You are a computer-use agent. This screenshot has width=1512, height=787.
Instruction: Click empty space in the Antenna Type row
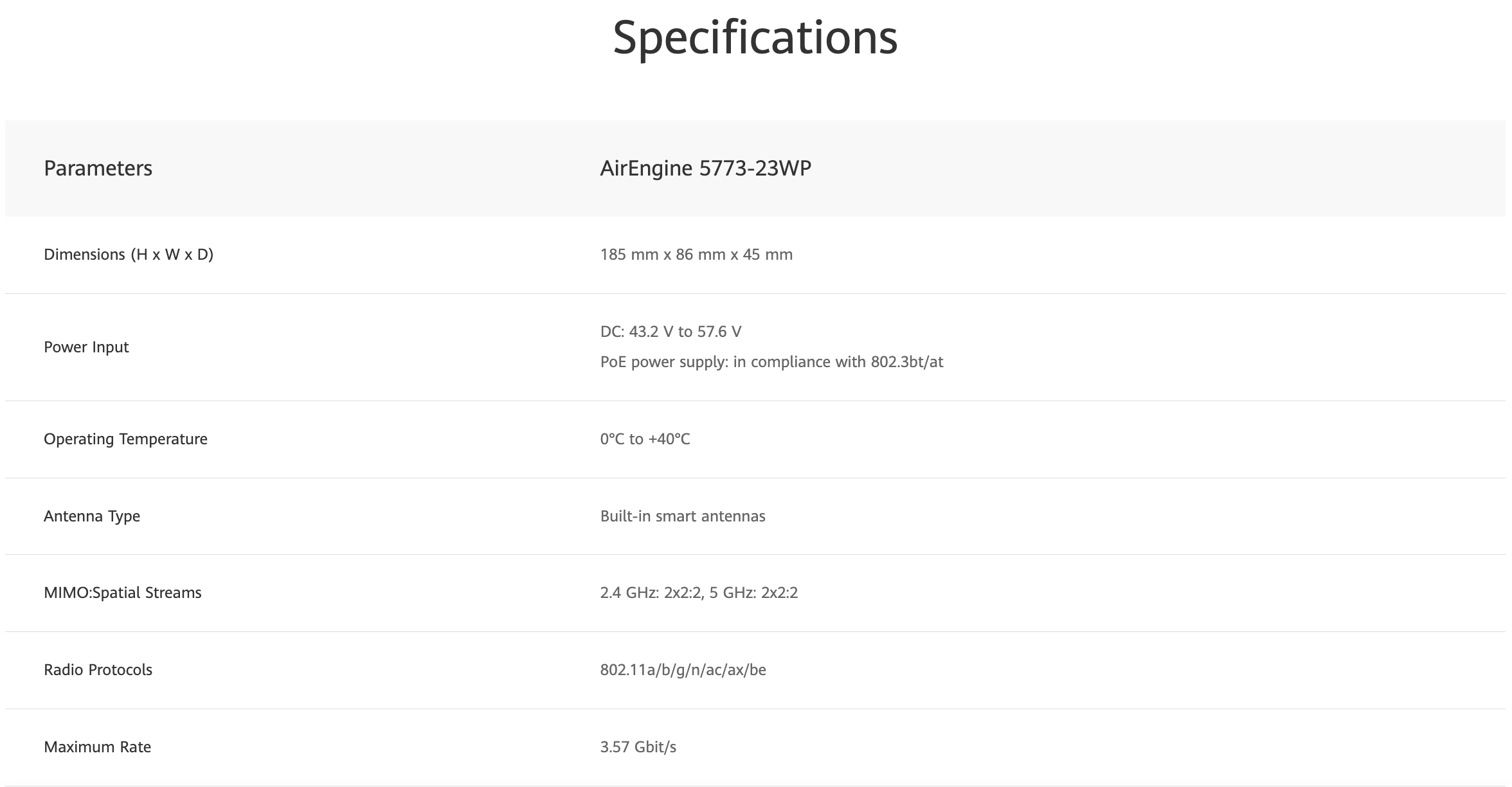click(1093, 516)
